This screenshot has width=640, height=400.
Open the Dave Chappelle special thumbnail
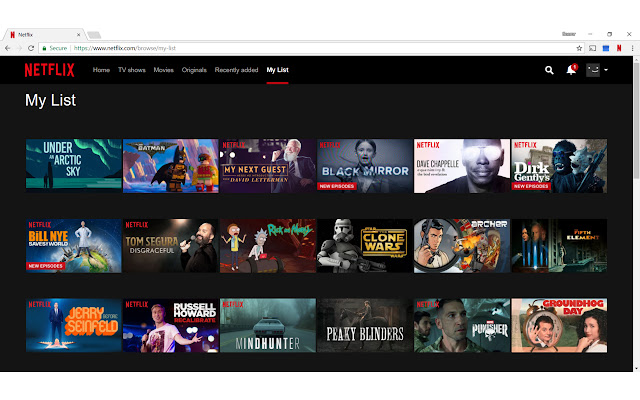point(462,166)
